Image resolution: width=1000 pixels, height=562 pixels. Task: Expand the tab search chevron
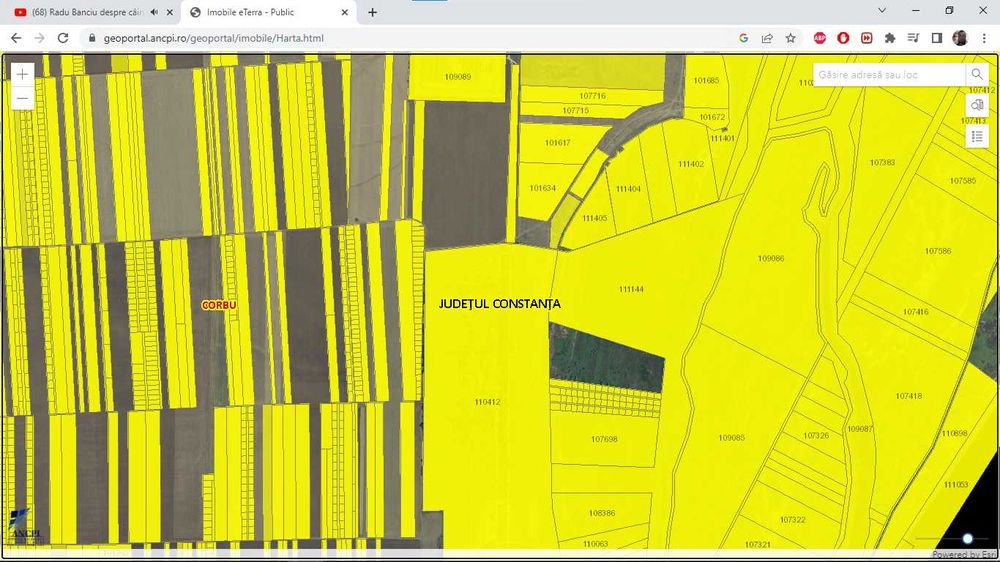[882, 10]
